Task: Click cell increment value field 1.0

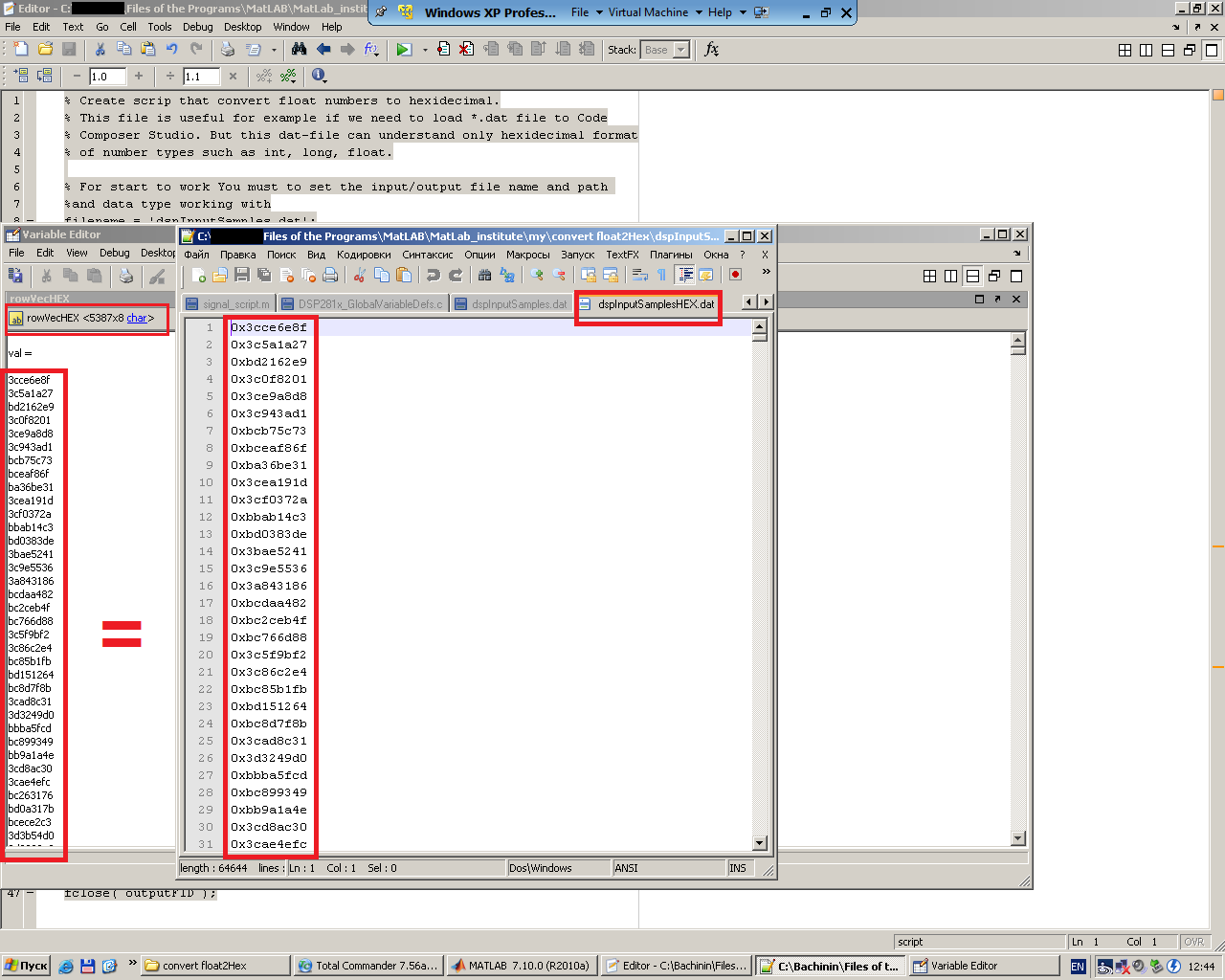Action: click(108, 76)
